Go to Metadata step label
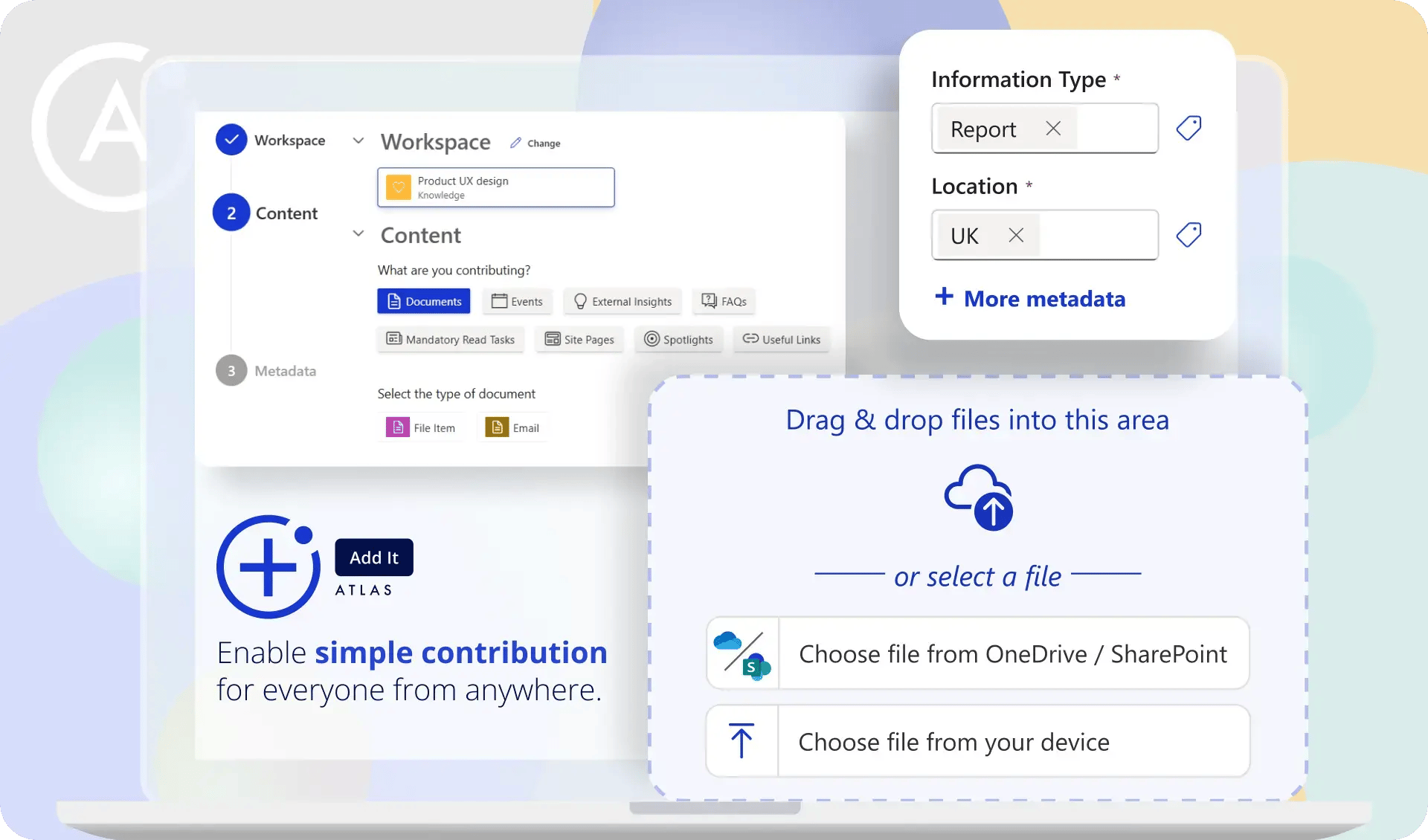Screen dimensions: 1428x840 [285, 371]
